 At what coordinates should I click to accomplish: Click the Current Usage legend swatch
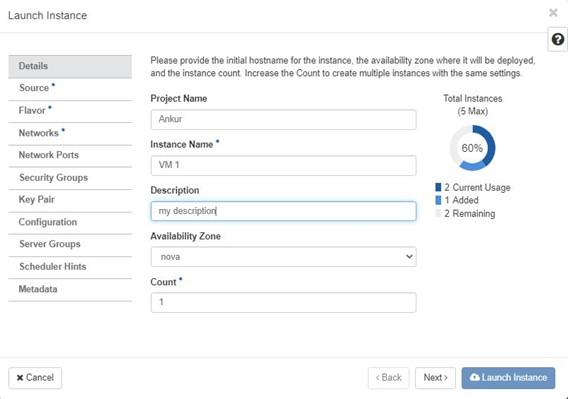click(438, 187)
